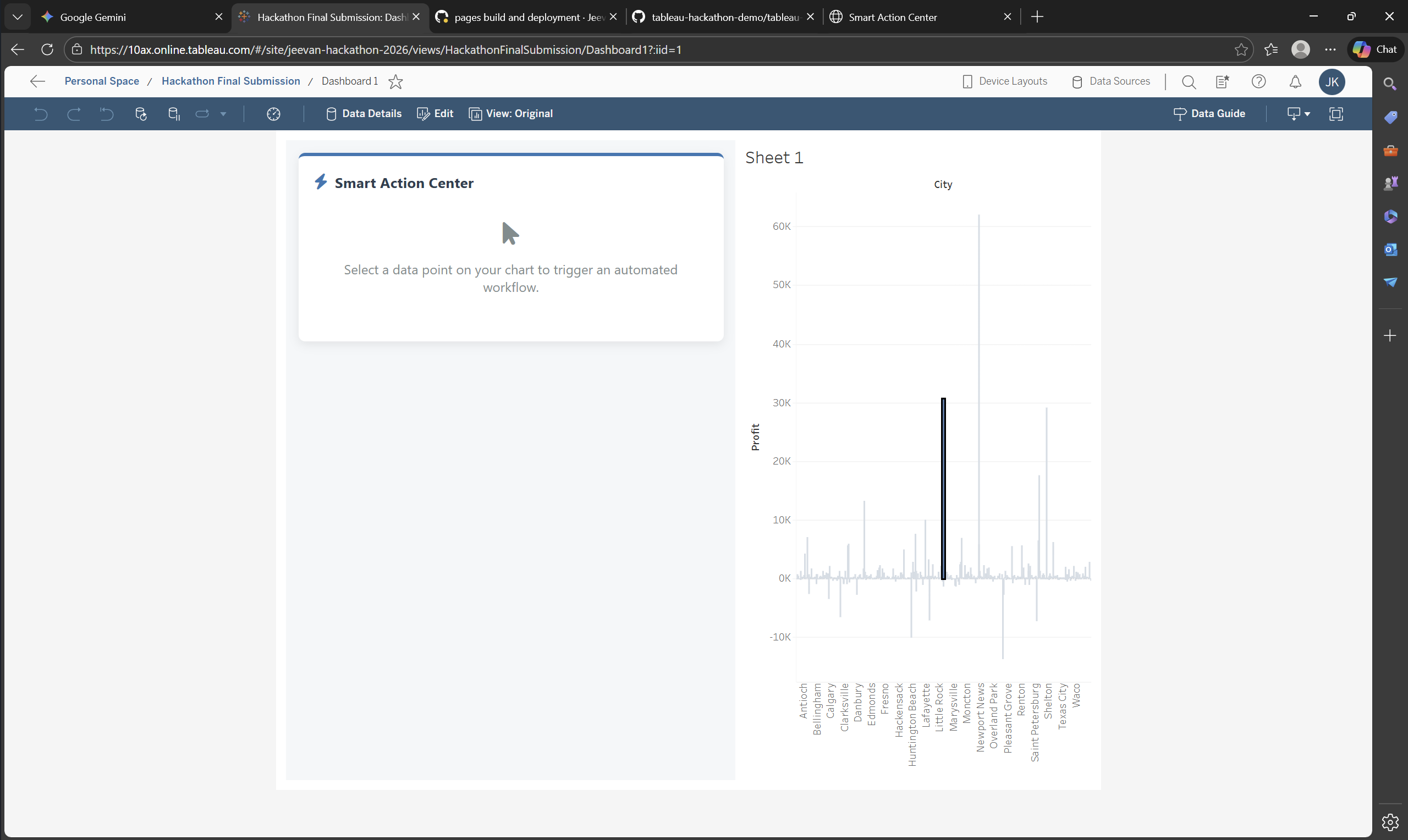Open the replay dropdown arrow
Viewport: 1408px width, 840px height.
(x=223, y=114)
